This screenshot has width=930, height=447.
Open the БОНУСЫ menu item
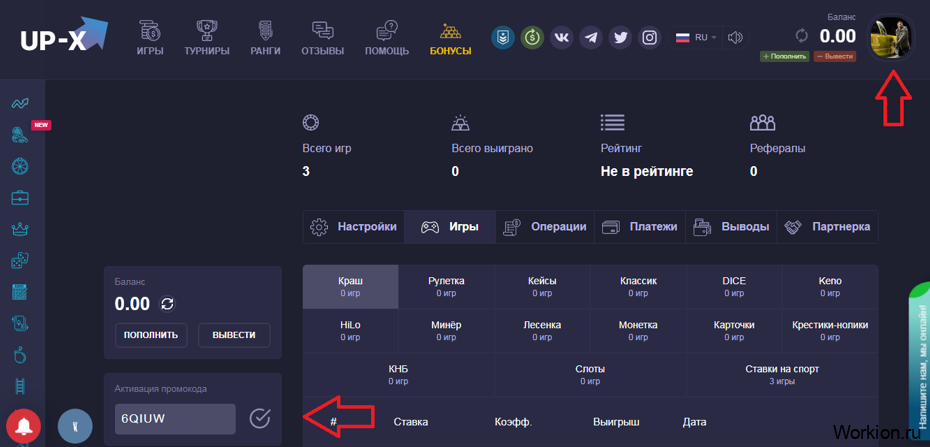coord(450,39)
